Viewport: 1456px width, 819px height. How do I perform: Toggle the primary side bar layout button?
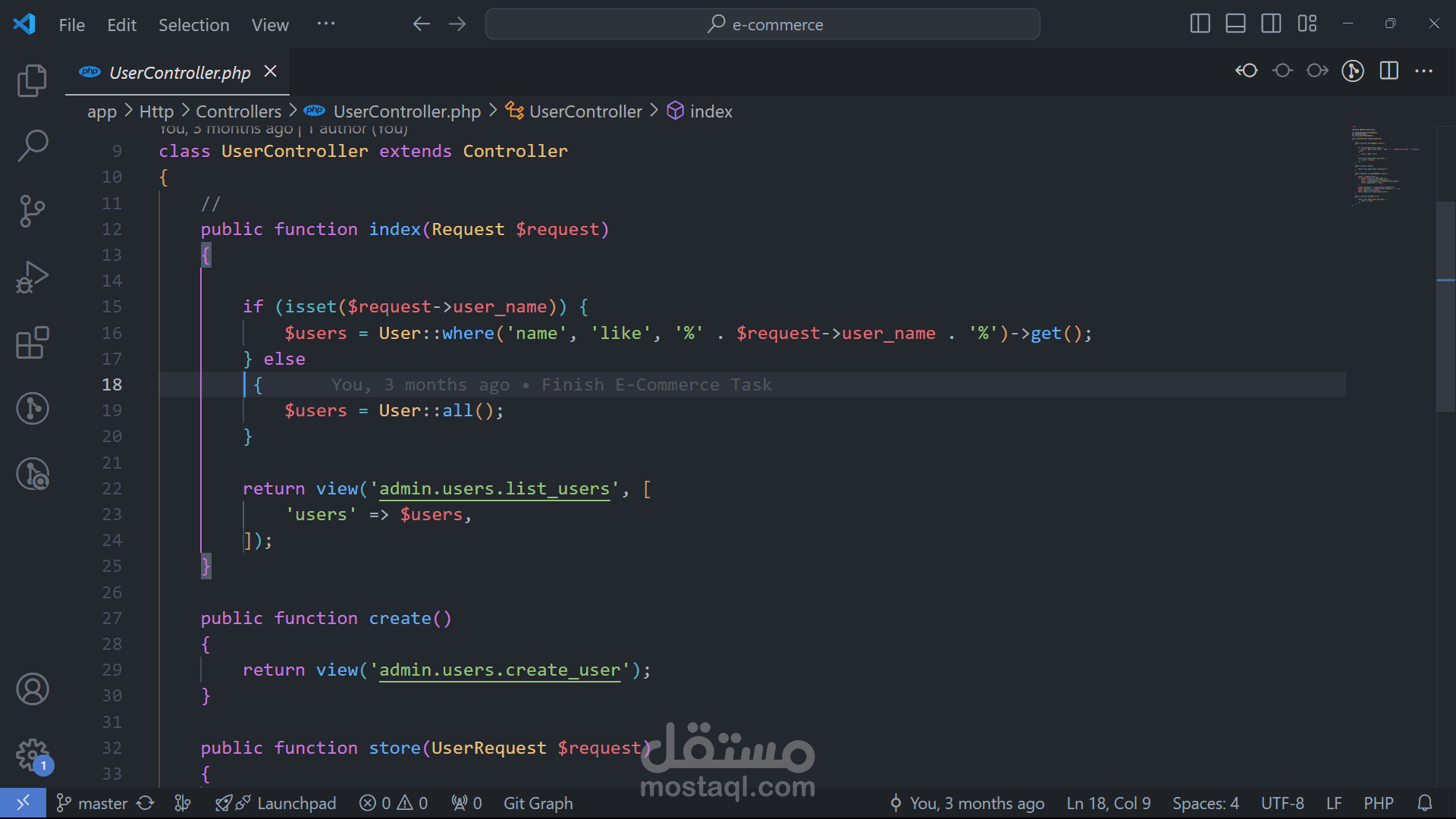(x=1200, y=24)
